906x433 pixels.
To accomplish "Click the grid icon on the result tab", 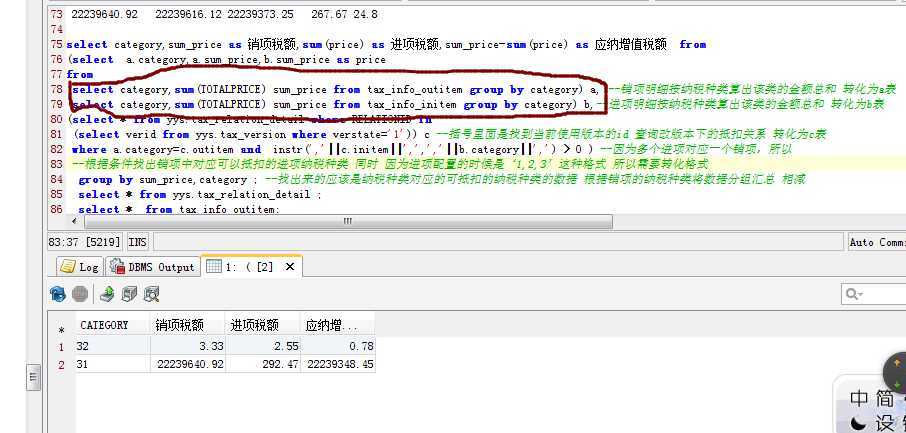I will [214, 266].
